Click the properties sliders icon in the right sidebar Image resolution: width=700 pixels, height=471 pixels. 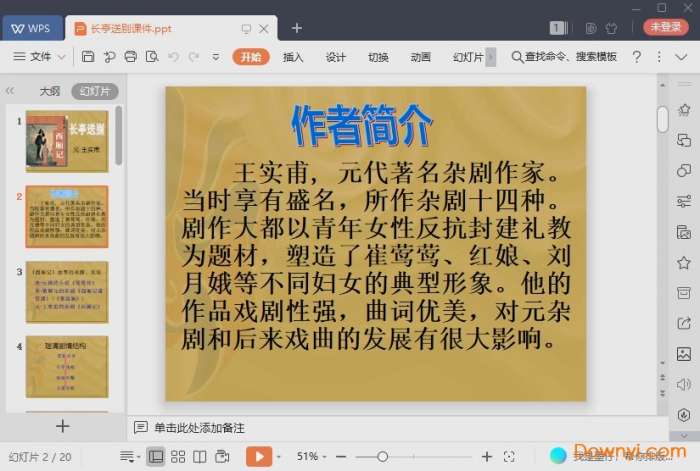tap(683, 201)
